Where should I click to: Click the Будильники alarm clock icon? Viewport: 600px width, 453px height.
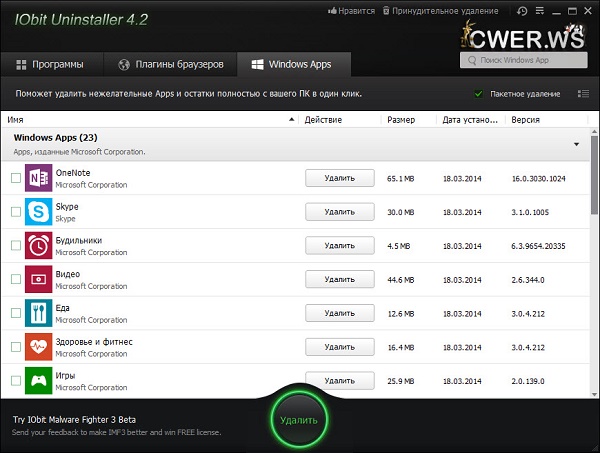tap(39, 246)
